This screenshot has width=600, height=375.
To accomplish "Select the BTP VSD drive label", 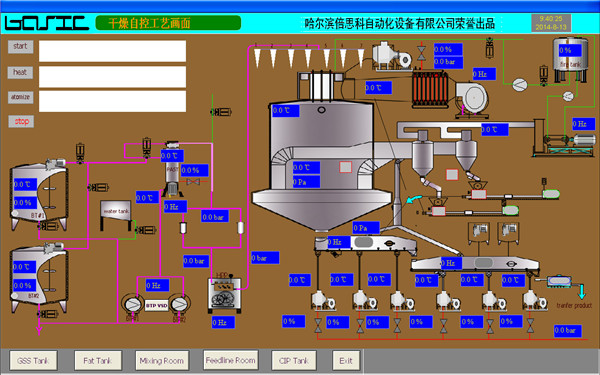I will coord(157,305).
